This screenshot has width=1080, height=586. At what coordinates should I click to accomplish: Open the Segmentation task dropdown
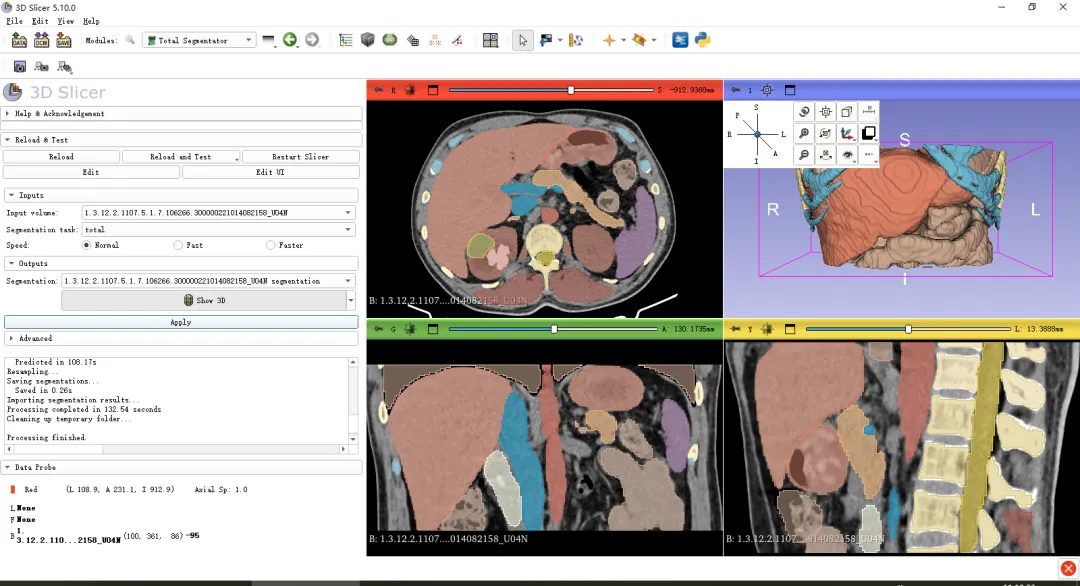[x=218, y=229]
